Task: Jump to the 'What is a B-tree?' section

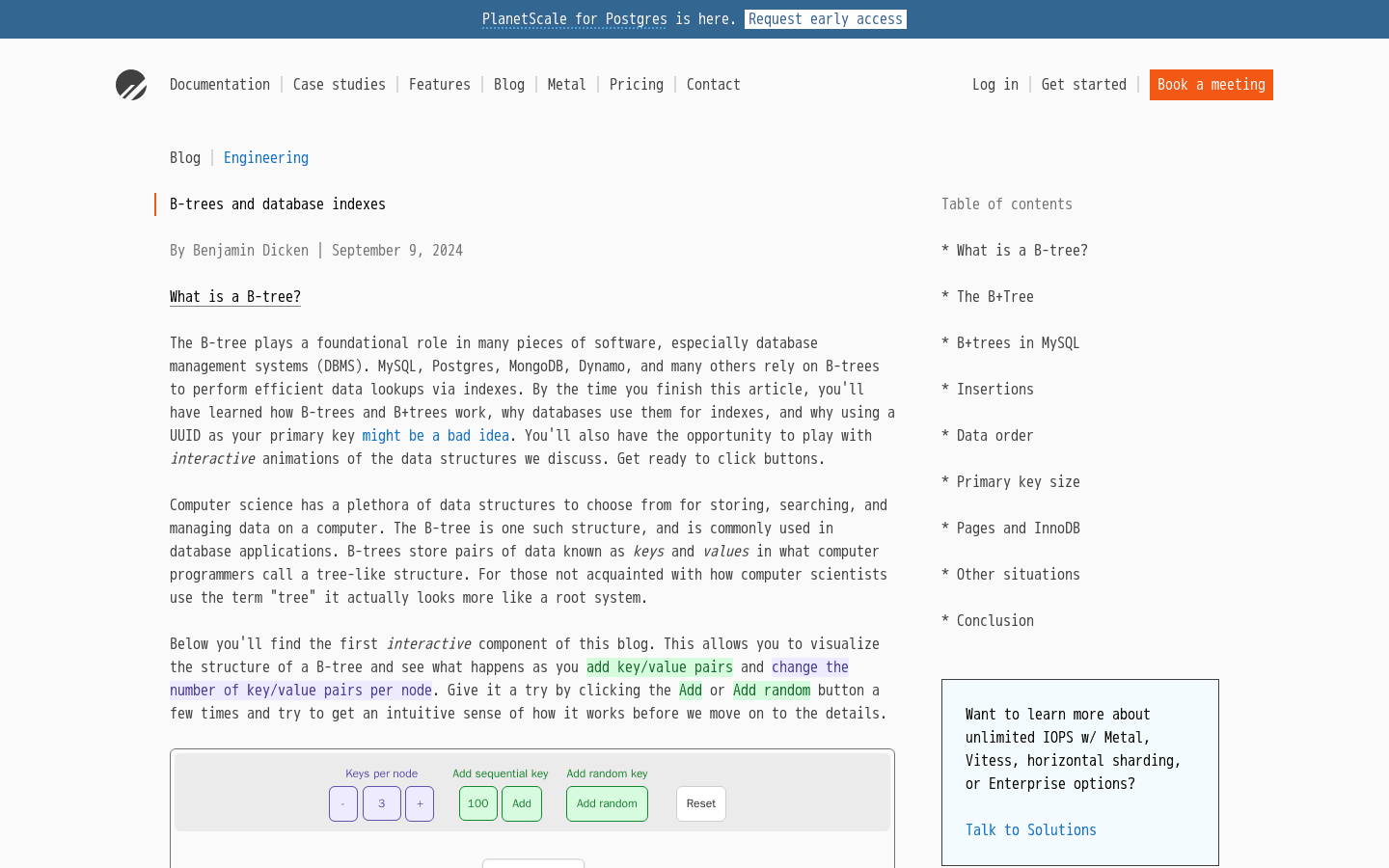Action: (x=1021, y=250)
